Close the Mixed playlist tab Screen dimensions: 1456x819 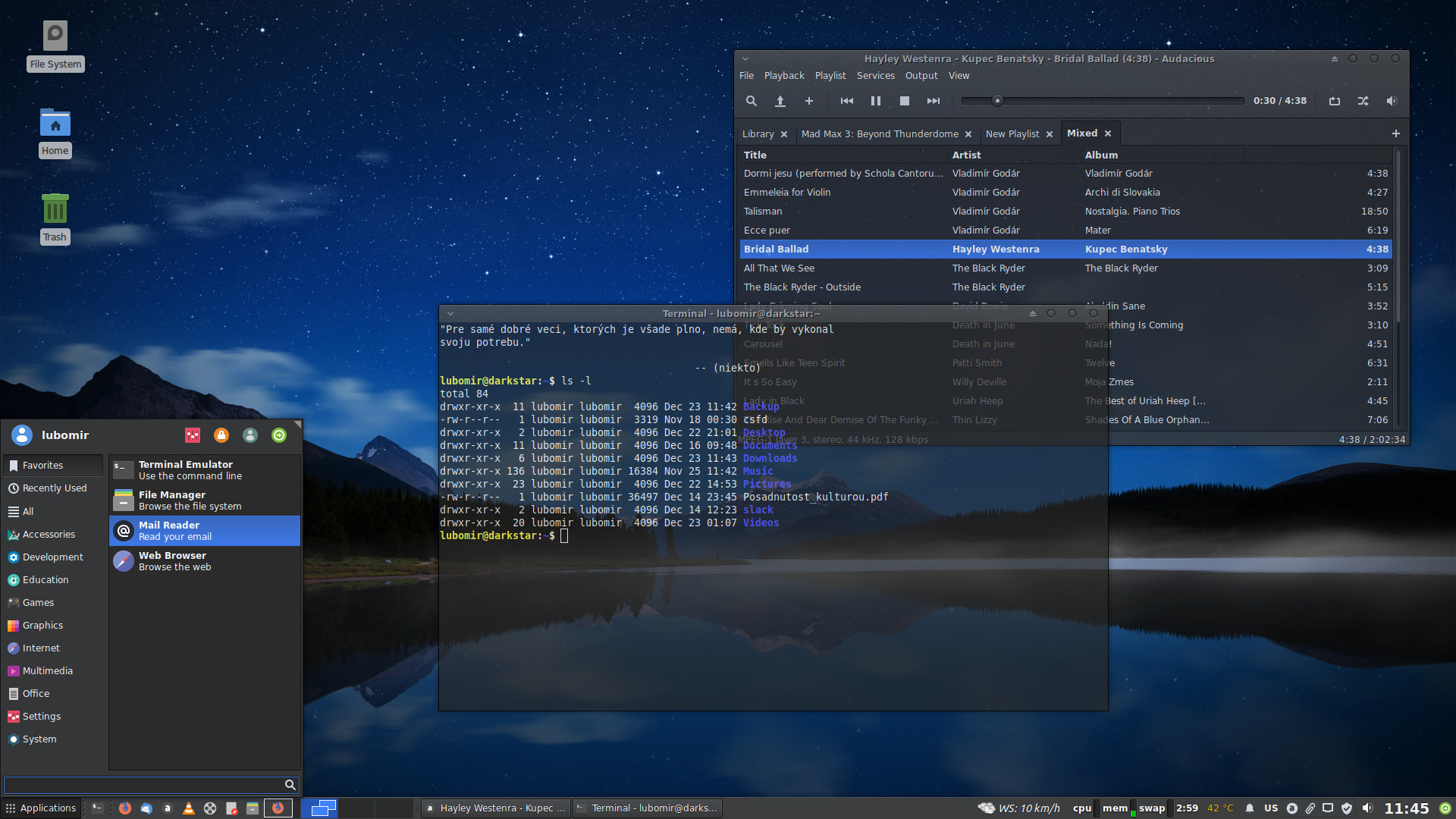[1108, 133]
